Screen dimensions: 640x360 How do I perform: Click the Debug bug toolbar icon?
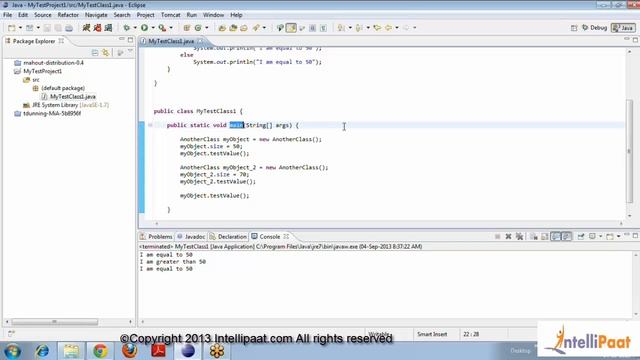(x=127, y=28)
